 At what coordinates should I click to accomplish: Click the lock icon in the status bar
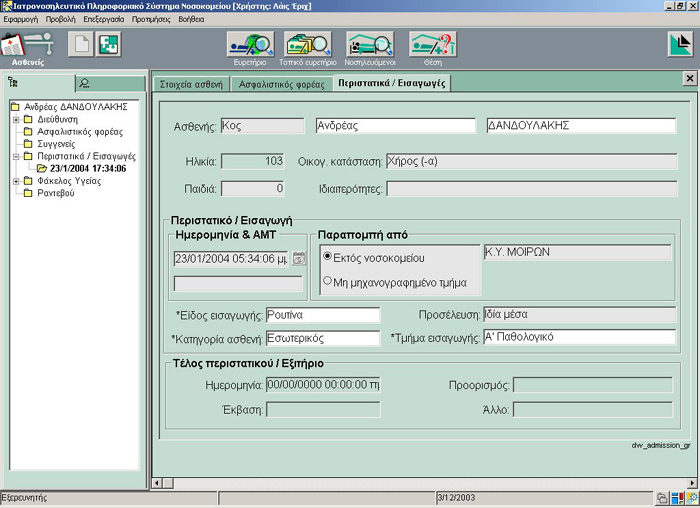coord(662,498)
